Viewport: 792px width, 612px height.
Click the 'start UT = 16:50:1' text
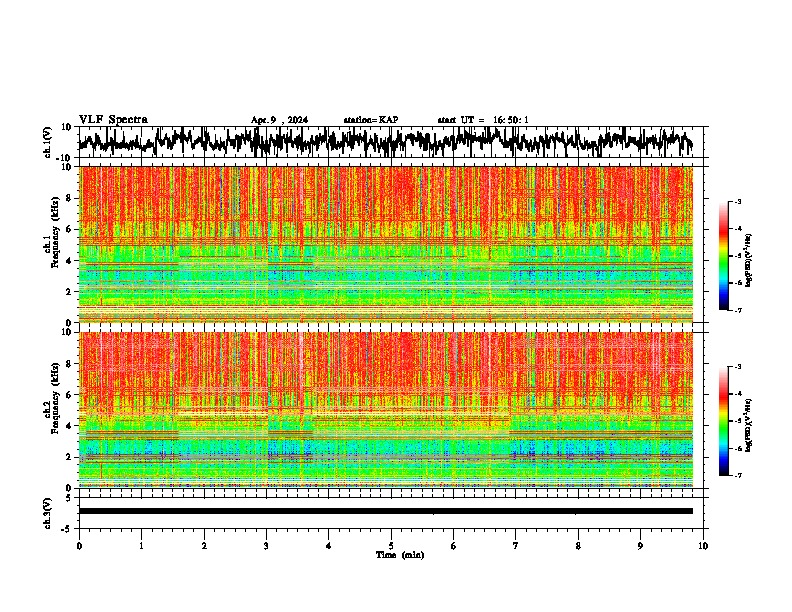pyautogui.click(x=483, y=120)
